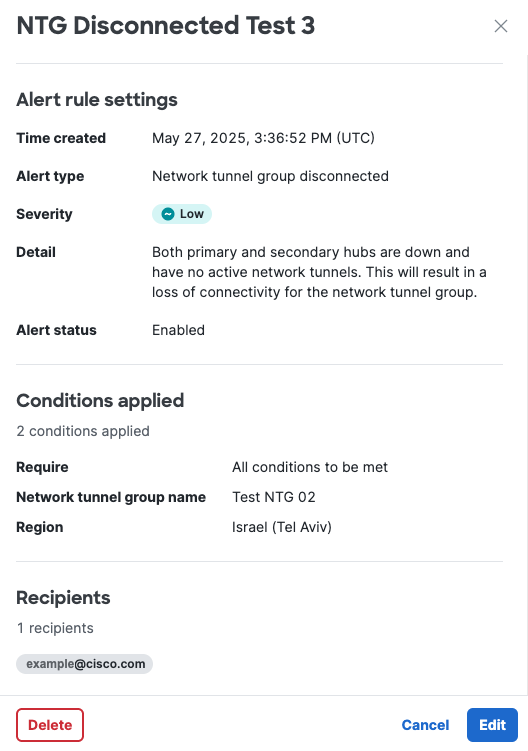Click the 1 recipients count text

pyautogui.click(x=55, y=628)
